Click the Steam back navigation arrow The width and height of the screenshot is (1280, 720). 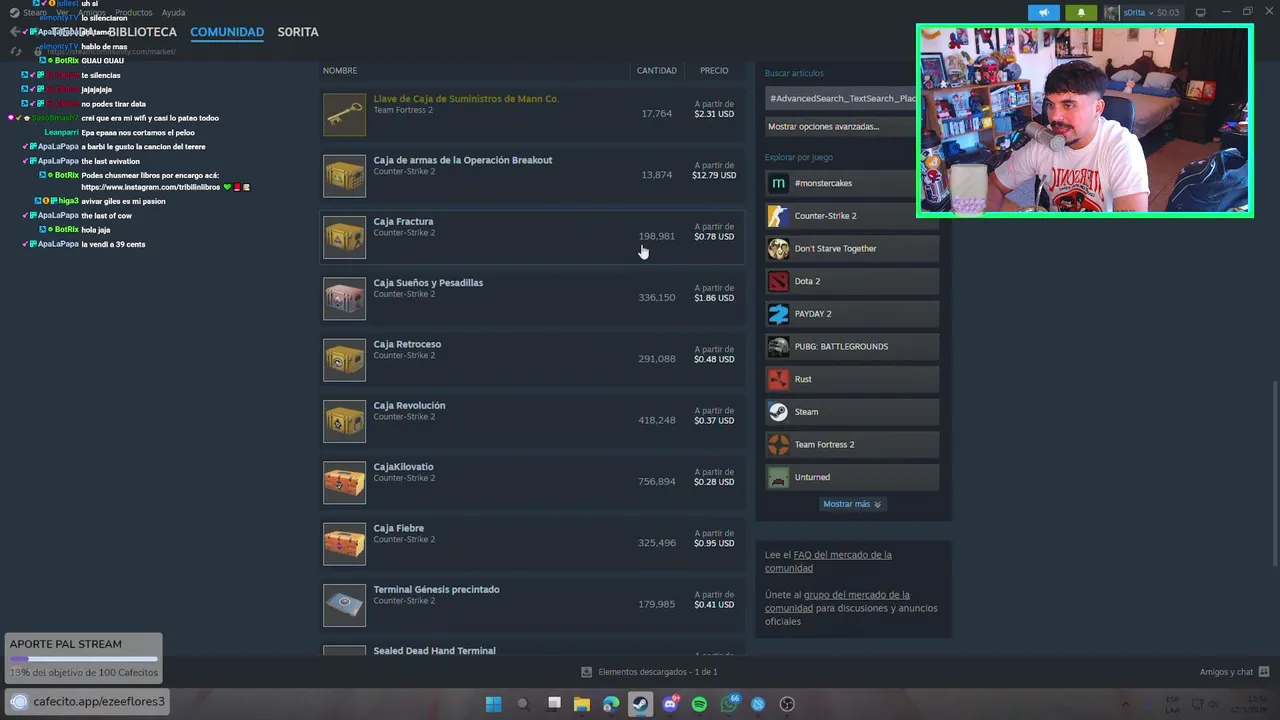(x=14, y=32)
